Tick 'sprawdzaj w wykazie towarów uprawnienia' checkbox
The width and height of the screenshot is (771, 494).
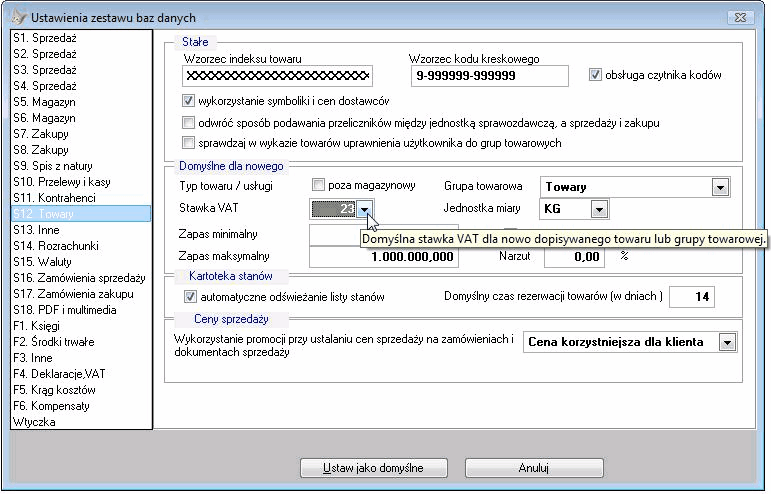click(x=188, y=143)
